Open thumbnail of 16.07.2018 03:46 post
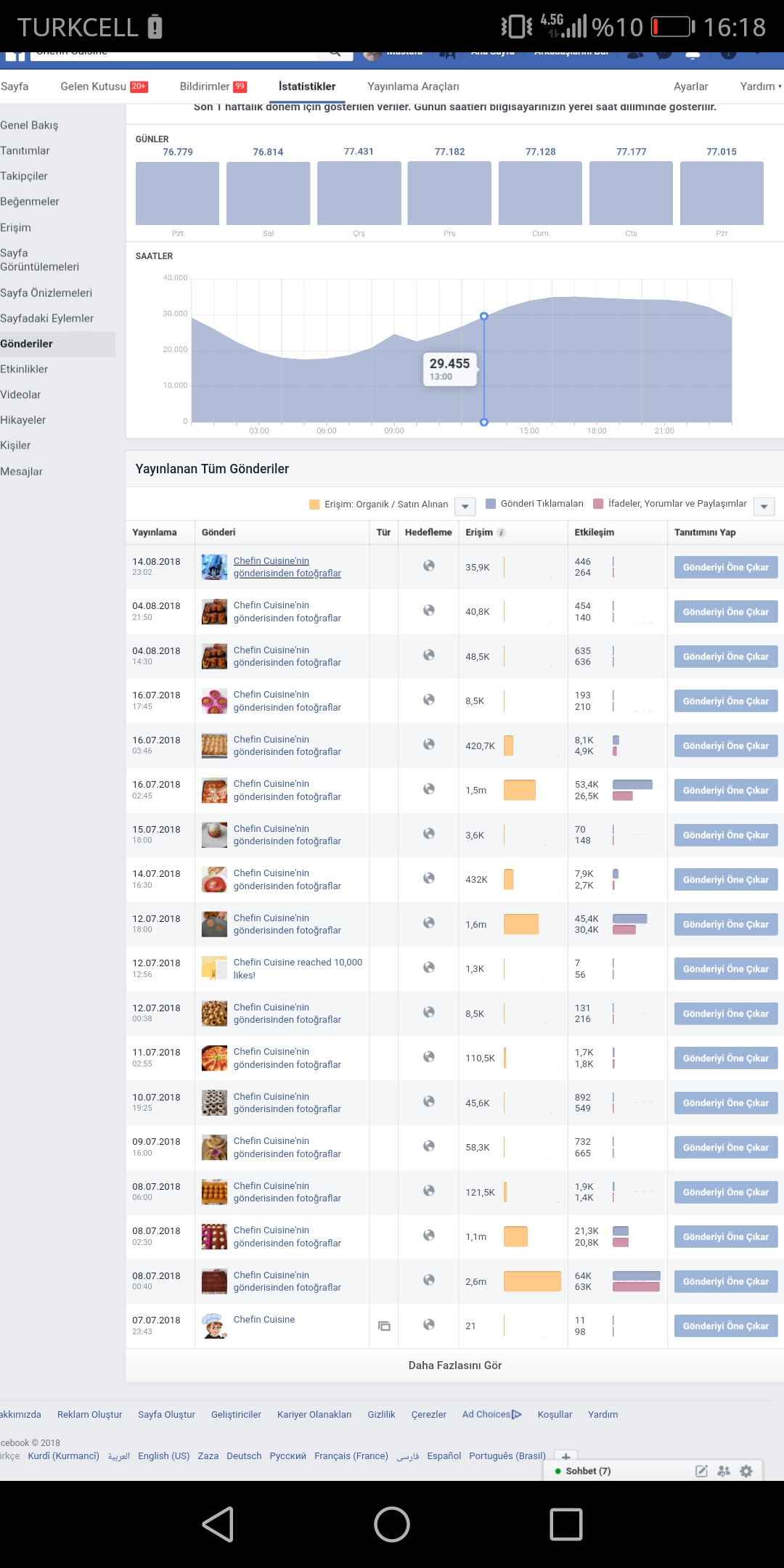The image size is (784, 1568). click(214, 746)
